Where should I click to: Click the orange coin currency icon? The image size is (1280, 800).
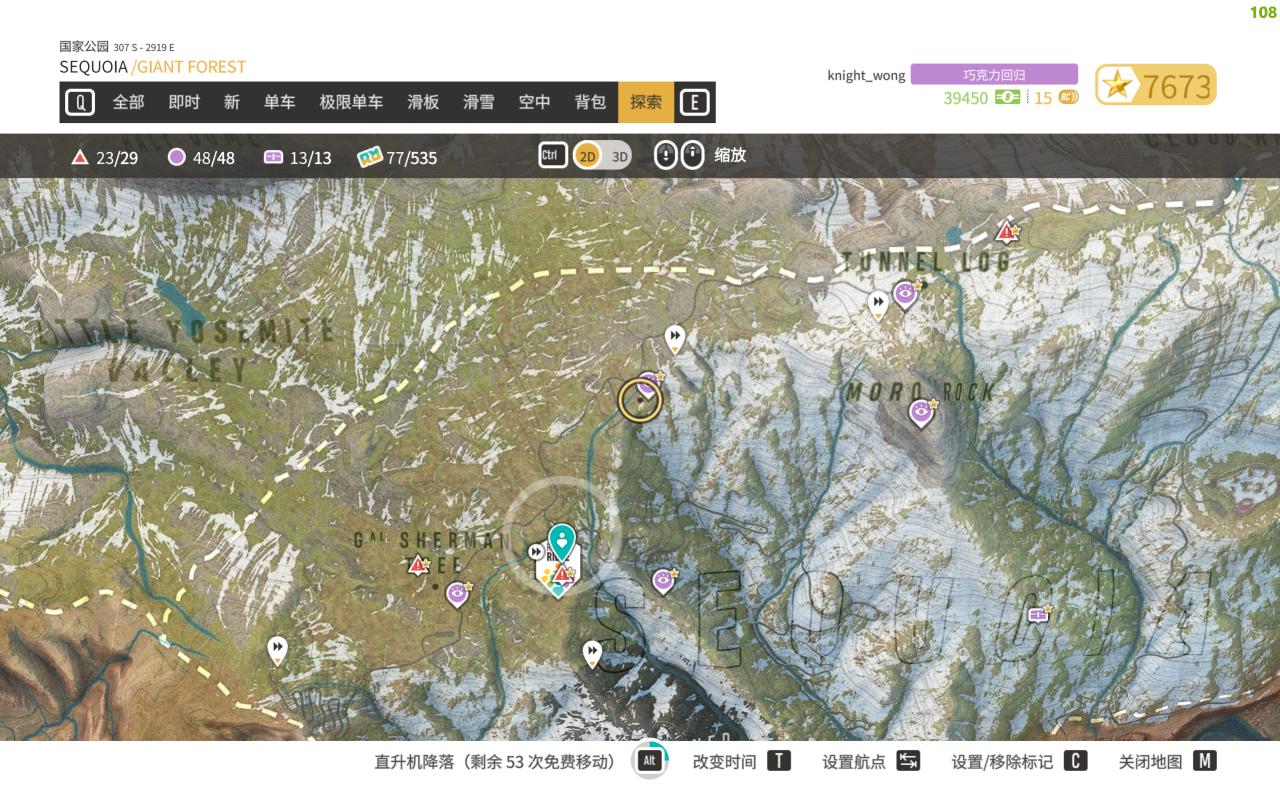[x=1068, y=98]
